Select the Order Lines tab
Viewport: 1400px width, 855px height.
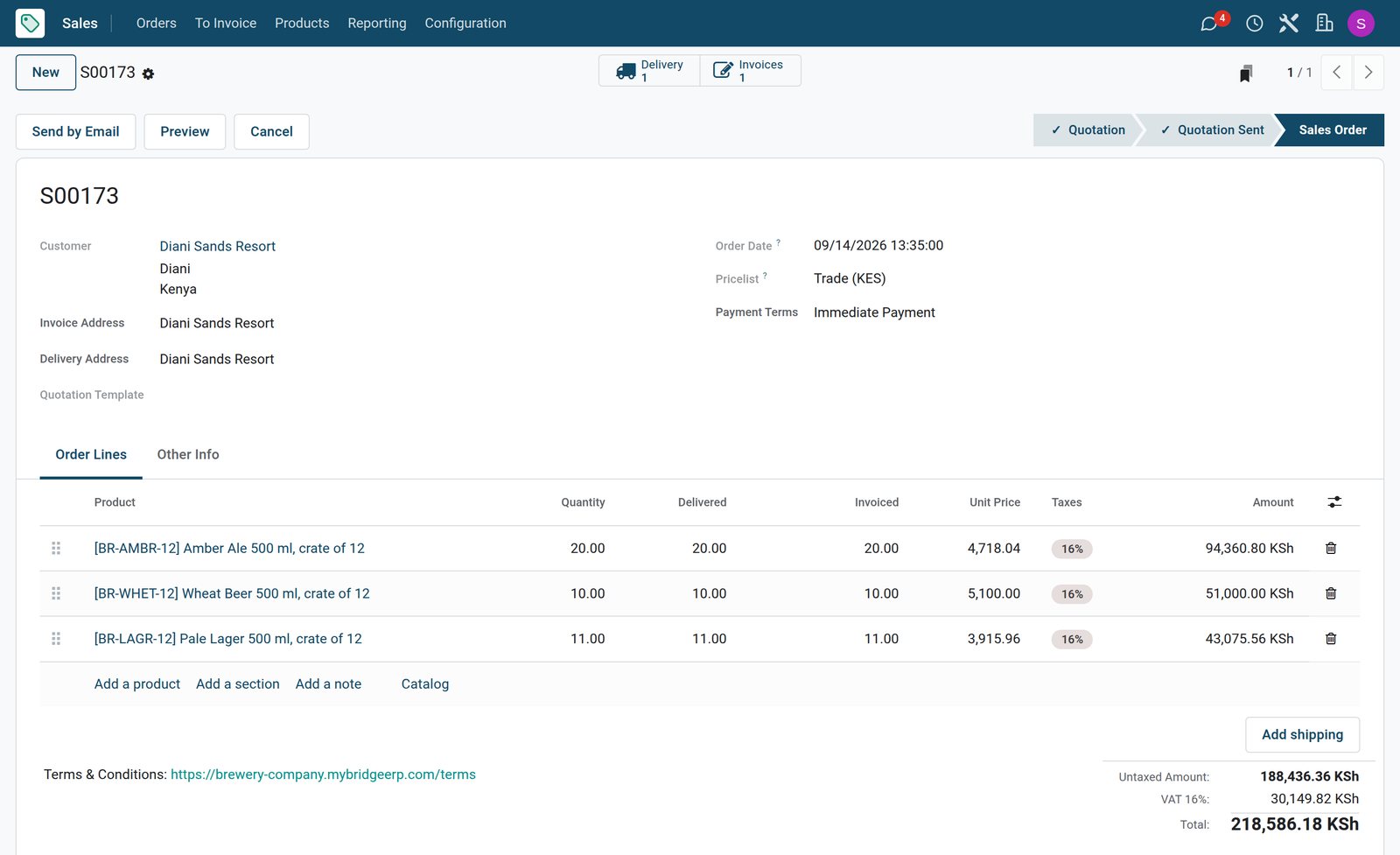tap(91, 455)
